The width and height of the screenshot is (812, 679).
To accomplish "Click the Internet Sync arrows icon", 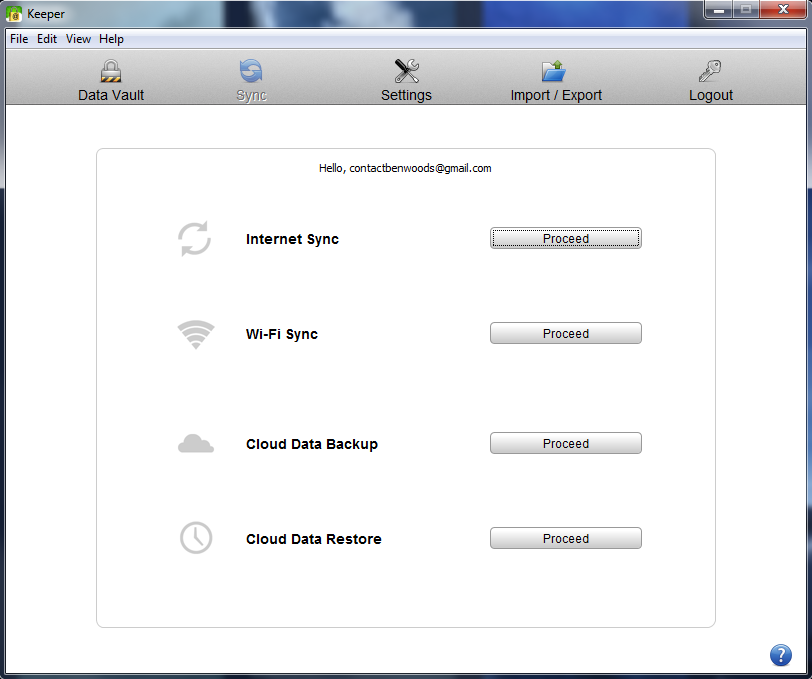I will pyautogui.click(x=195, y=238).
